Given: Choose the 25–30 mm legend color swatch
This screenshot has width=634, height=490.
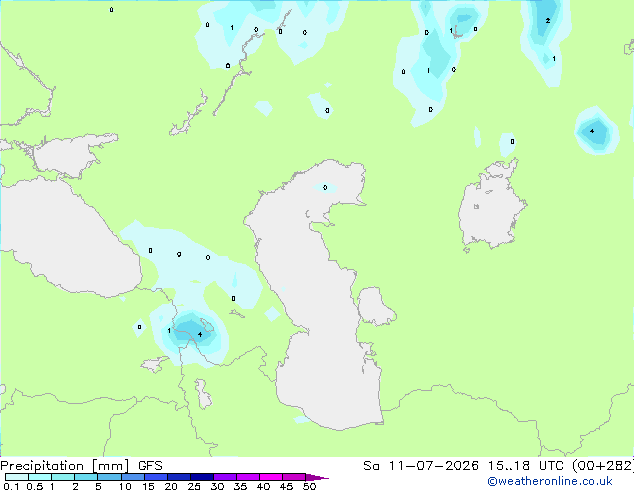Looking at the screenshot, I should 201,477.
